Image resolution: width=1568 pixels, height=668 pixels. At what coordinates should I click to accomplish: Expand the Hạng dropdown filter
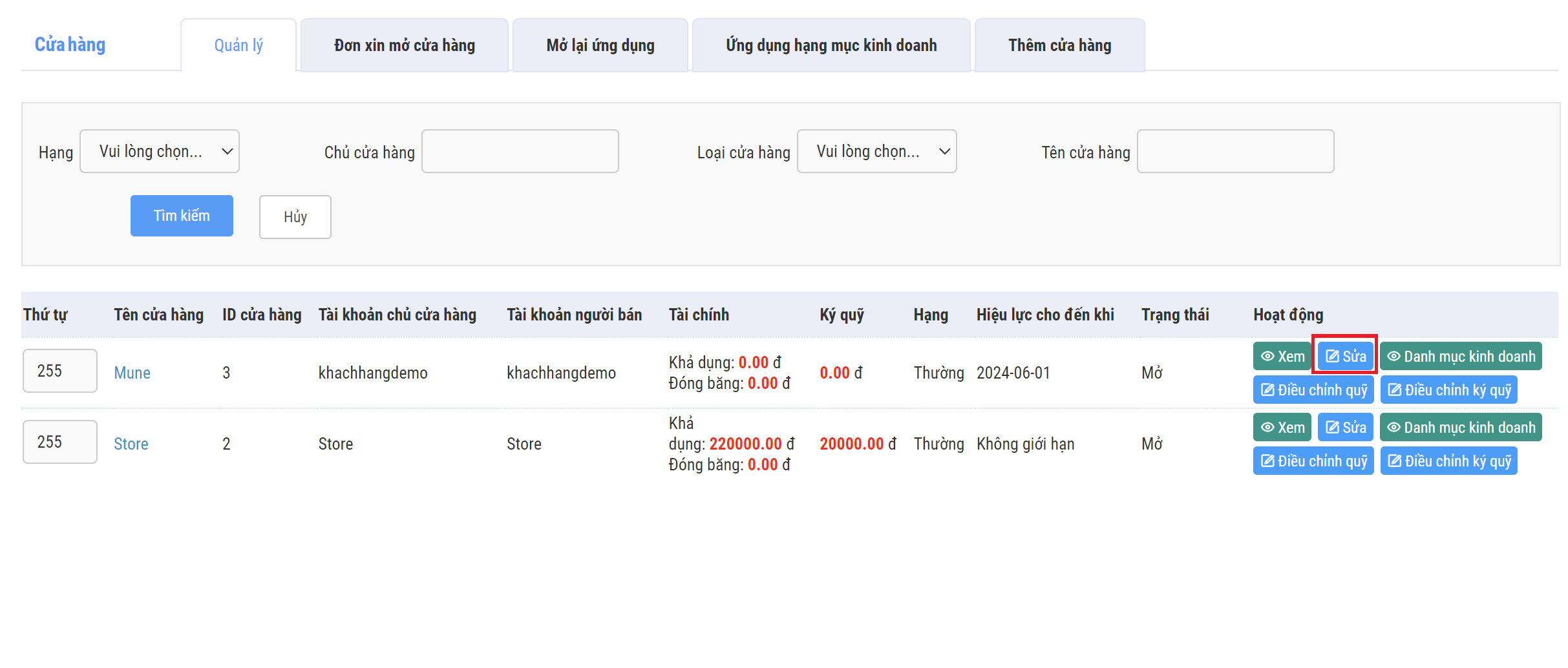tap(159, 152)
